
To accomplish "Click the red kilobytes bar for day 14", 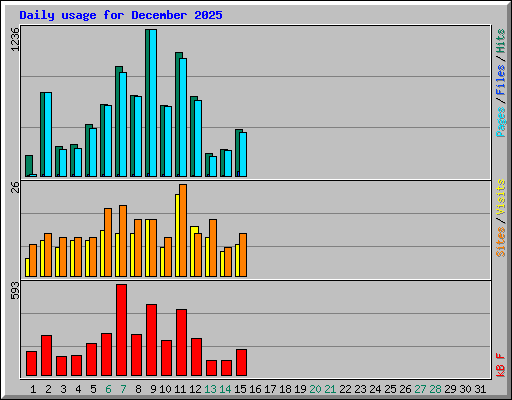I will point(226,368).
